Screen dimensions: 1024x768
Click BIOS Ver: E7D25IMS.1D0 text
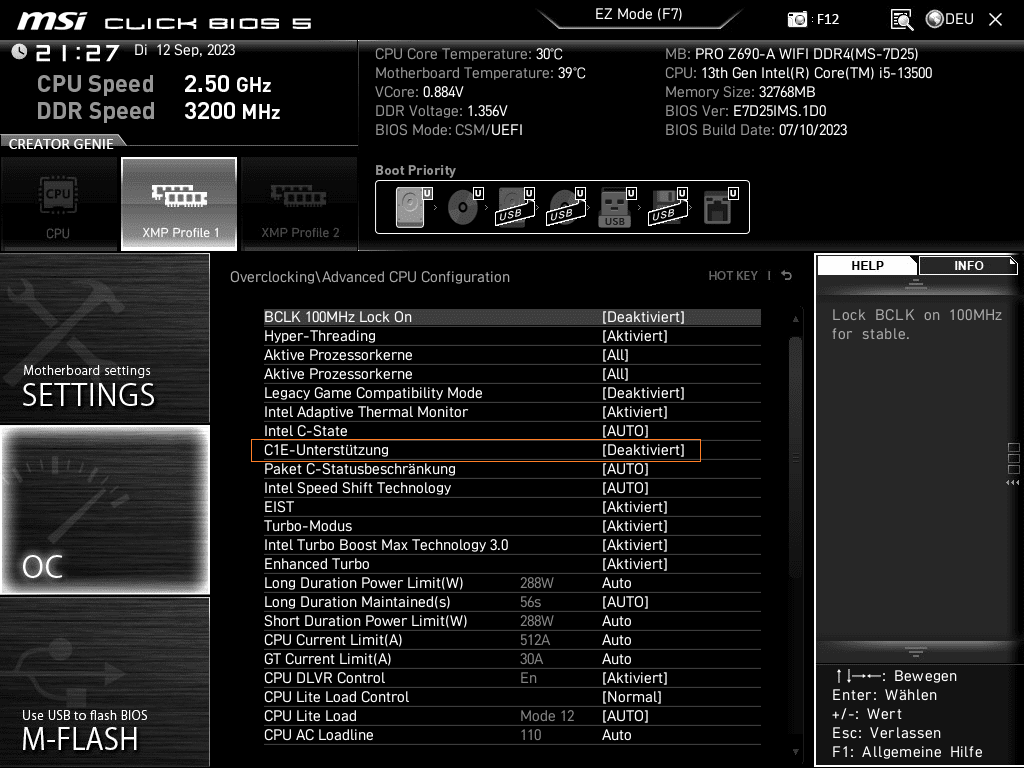coord(745,111)
